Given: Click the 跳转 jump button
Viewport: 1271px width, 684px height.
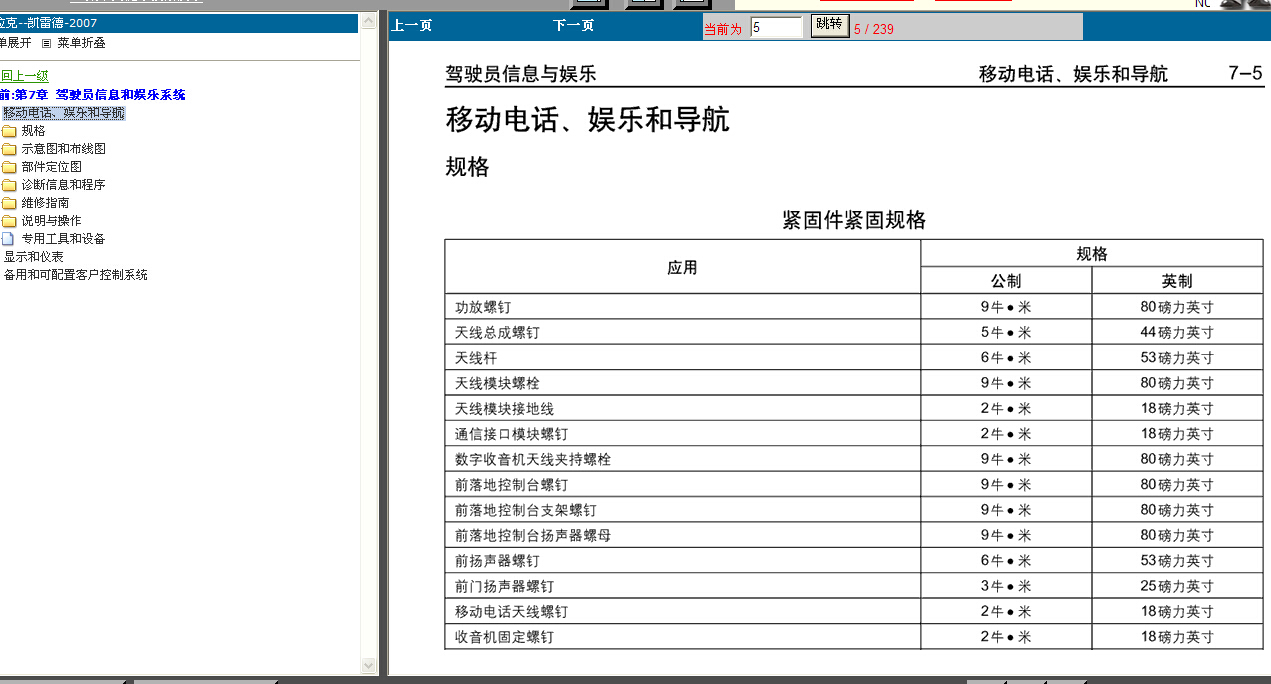Looking at the screenshot, I should 829,25.
